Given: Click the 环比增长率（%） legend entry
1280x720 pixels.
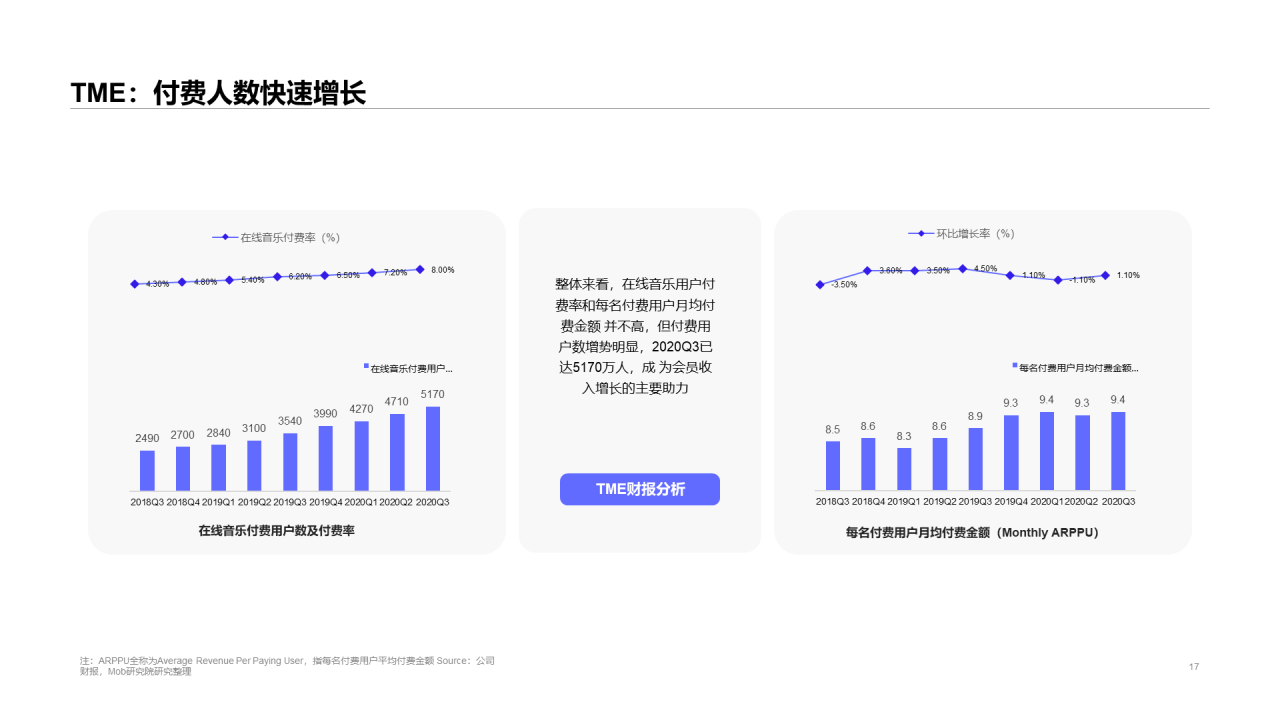Looking at the screenshot, I should pos(961,233).
